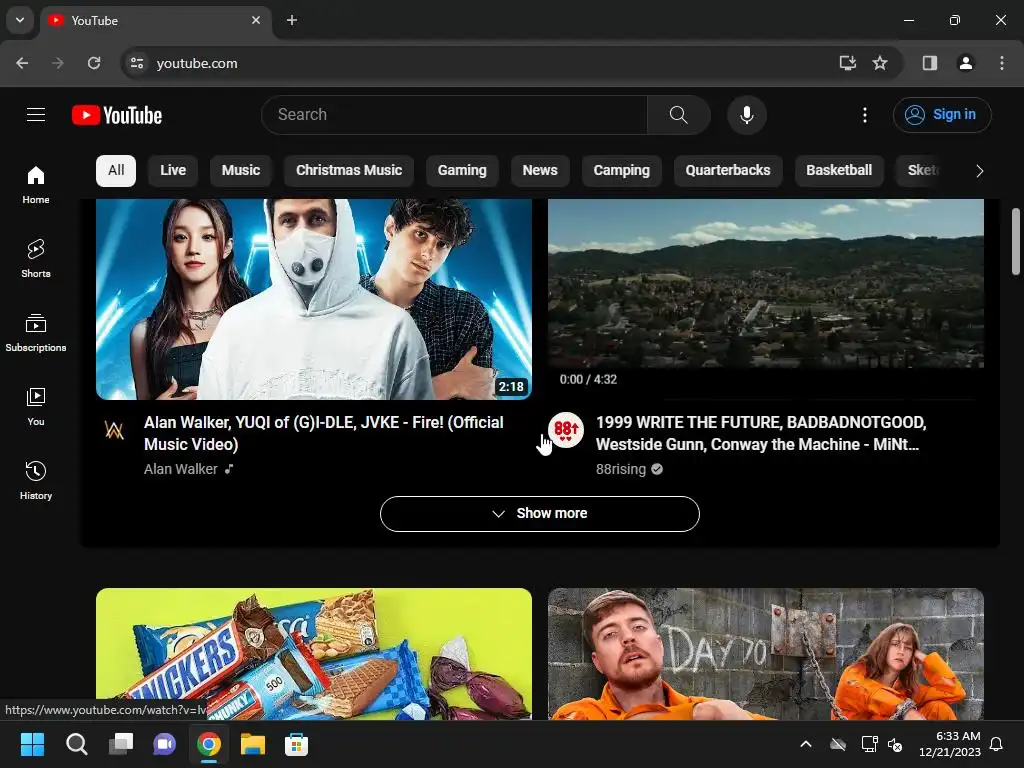Open 1999 WRITE THE FUTURE video title
The width and height of the screenshot is (1024, 768).
(761, 433)
